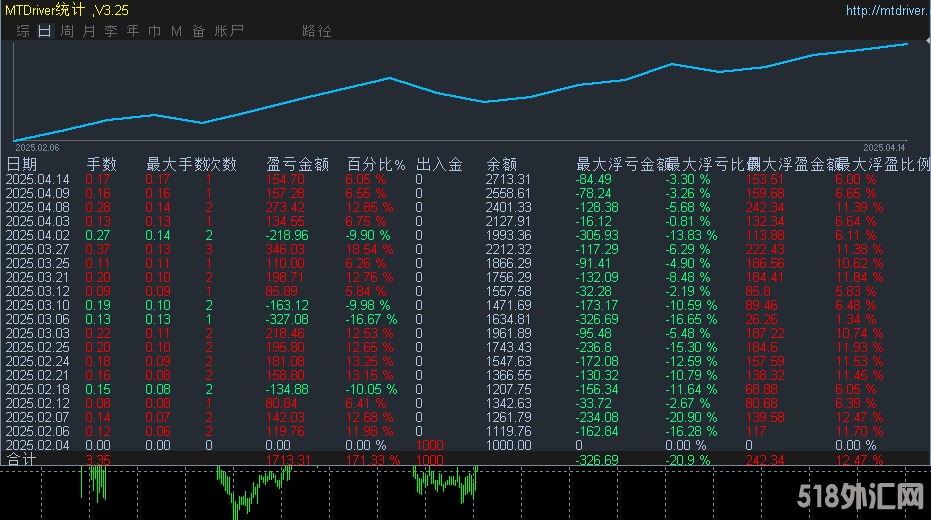Screen dimensions: 931x520
Task: Click the 2025.02.06 chart start label
Action: (x=37, y=148)
